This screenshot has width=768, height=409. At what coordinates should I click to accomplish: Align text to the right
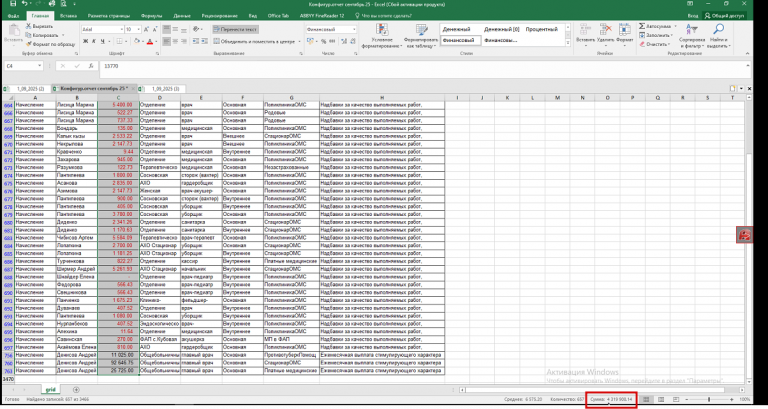coord(184,42)
